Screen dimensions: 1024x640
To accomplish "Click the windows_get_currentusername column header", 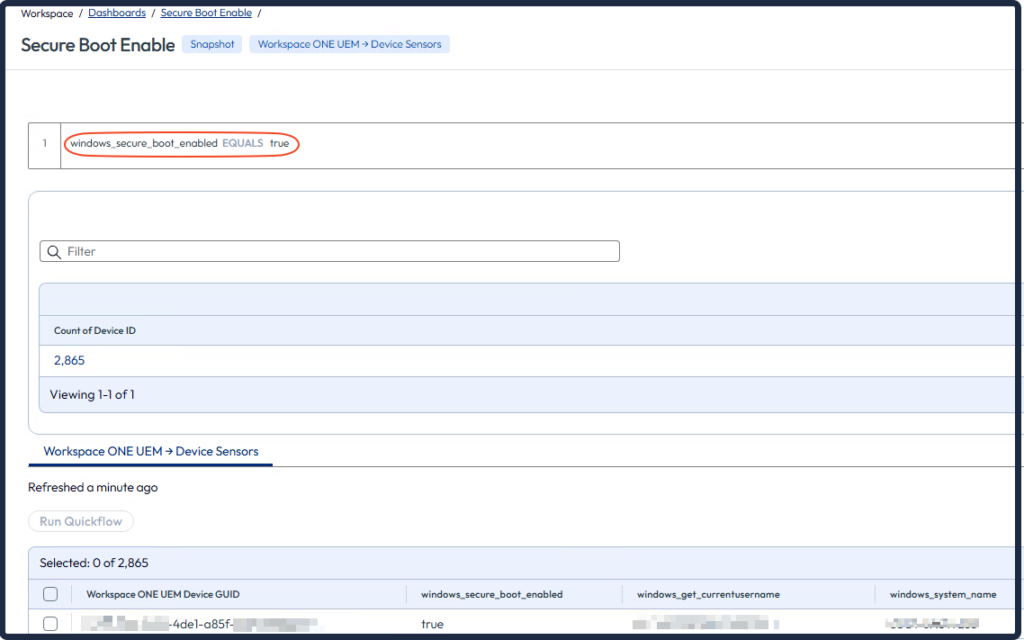I will coord(708,594).
